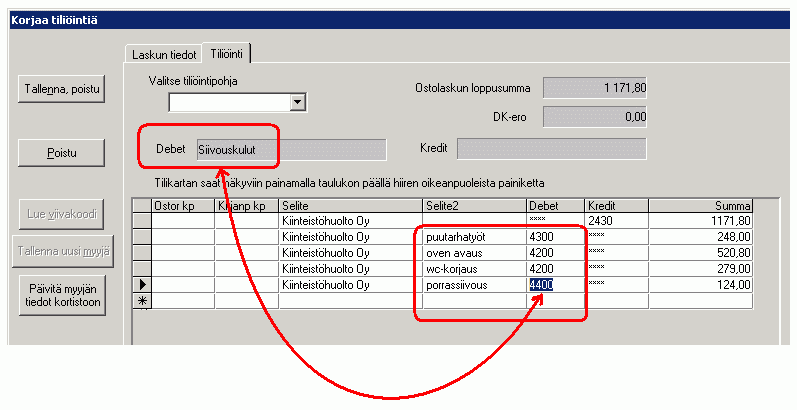Click the Summa column header
The image size is (797, 410).
[700, 205]
